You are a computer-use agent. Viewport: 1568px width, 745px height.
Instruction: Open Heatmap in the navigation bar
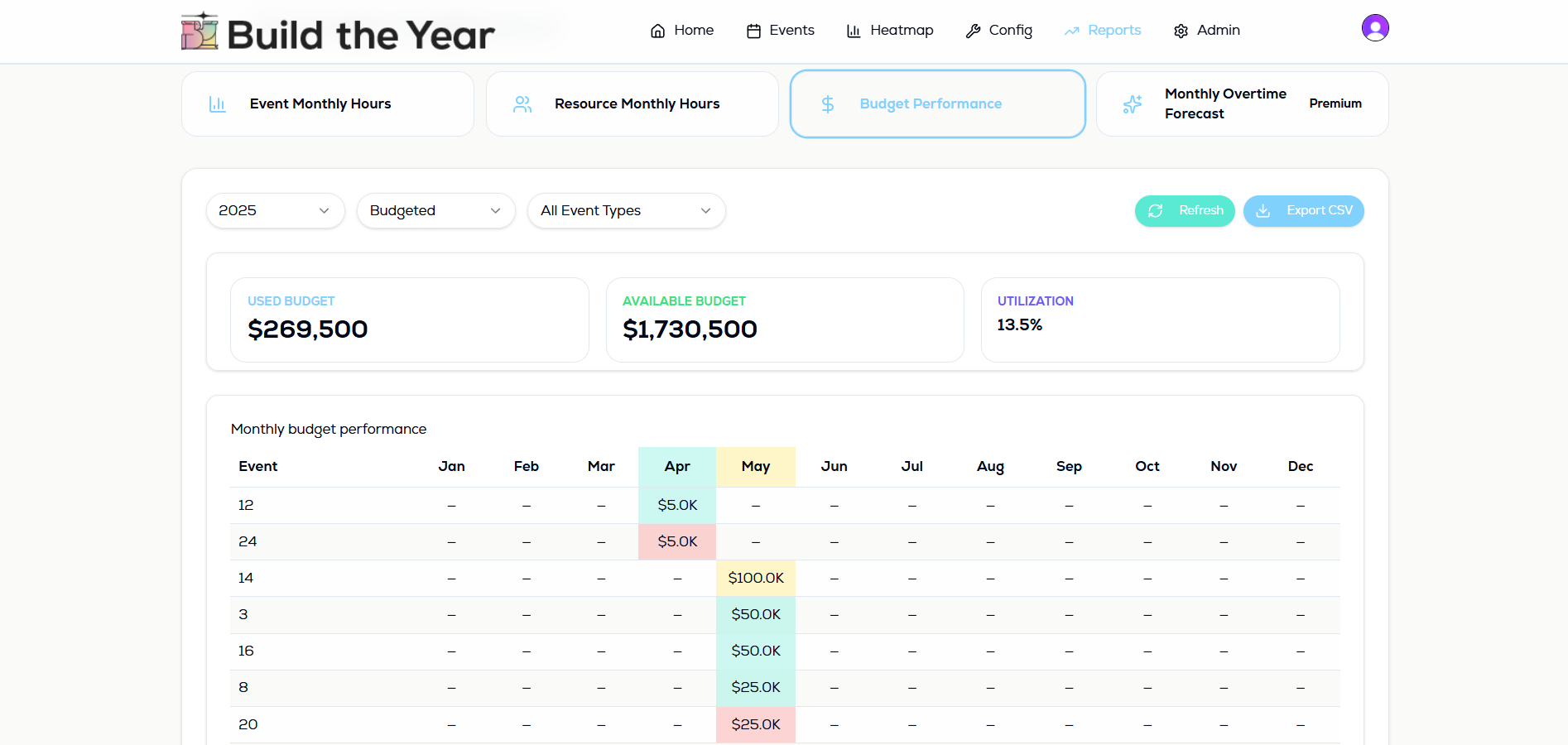pyautogui.click(x=890, y=31)
